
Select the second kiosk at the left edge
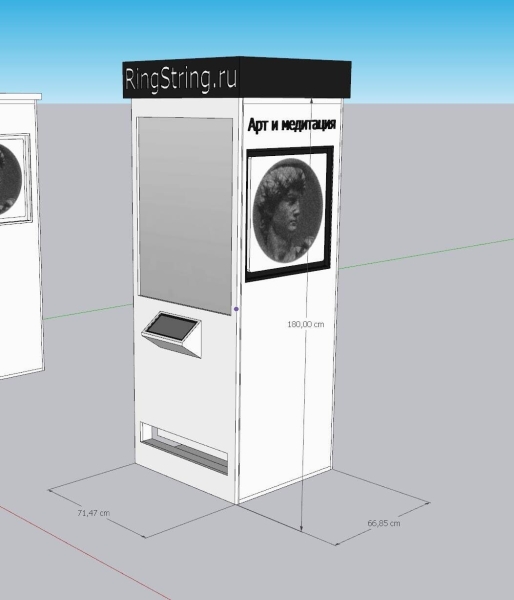coord(20,237)
